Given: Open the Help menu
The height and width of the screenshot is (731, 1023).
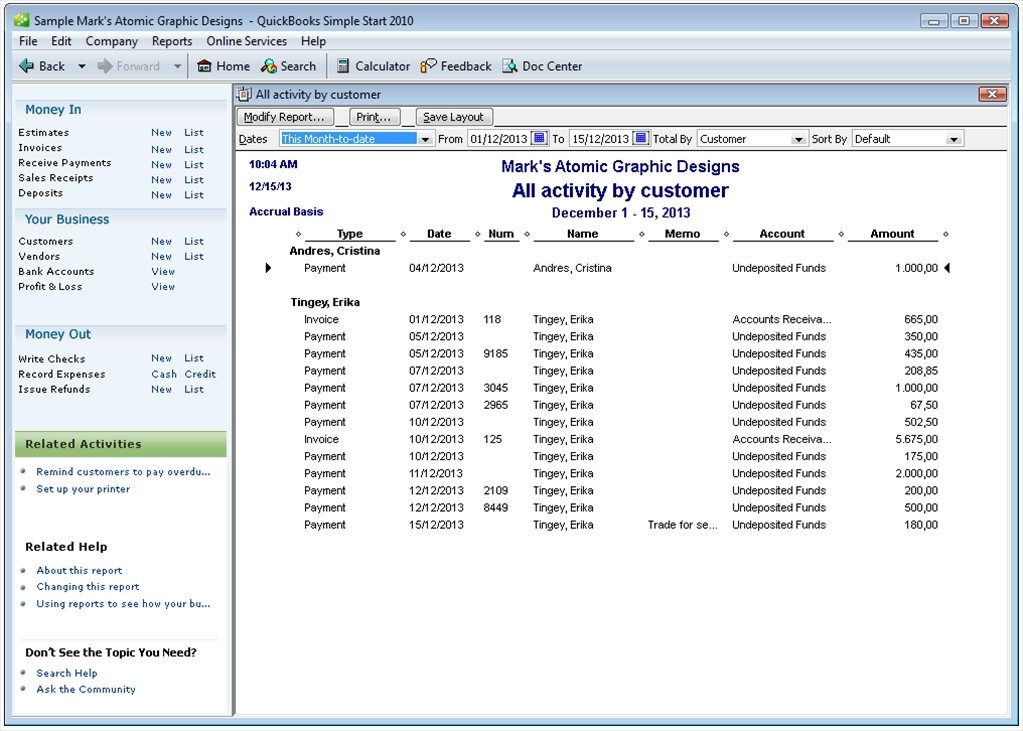Looking at the screenshot, I should [x=313, y=41].
